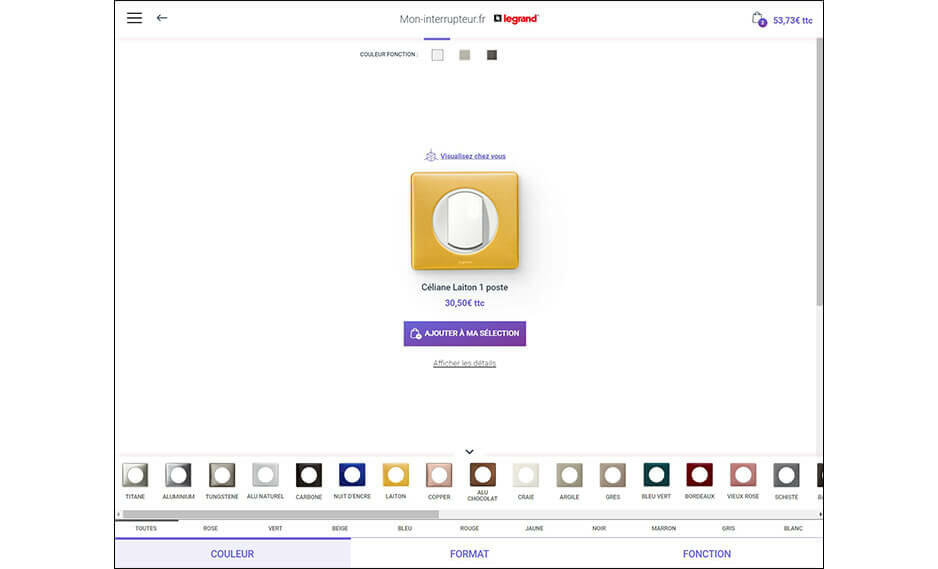The width and height of the screenshot is (938, 569).
Task: Select the Schiste plate finish
Action: click(x=786, y=475)
